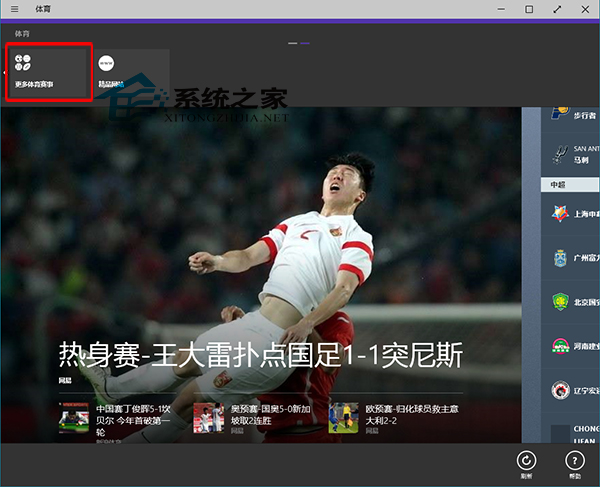Click the CHONGQING LIFAN team placeholder logo
This screenshot has width=600, height=487.
click(560, 434)
